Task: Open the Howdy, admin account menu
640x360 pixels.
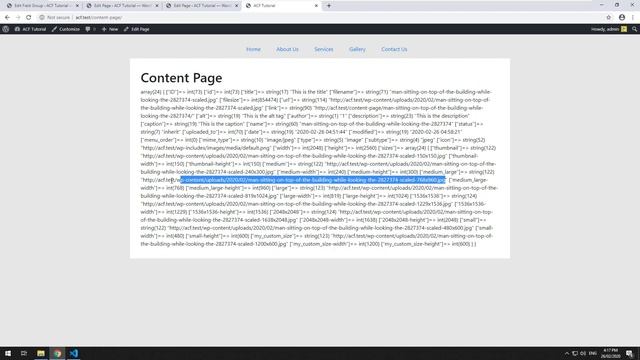Action: pos(608,29)
